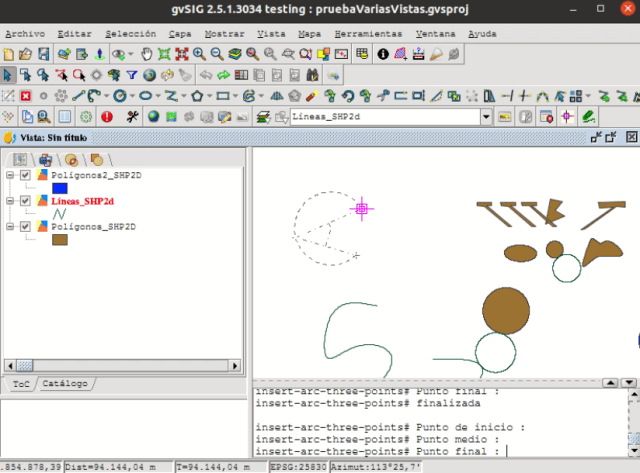Click the blue Polígonos2_SHP2D symbol swatch
640x473 pixels.
coord(59,187)
